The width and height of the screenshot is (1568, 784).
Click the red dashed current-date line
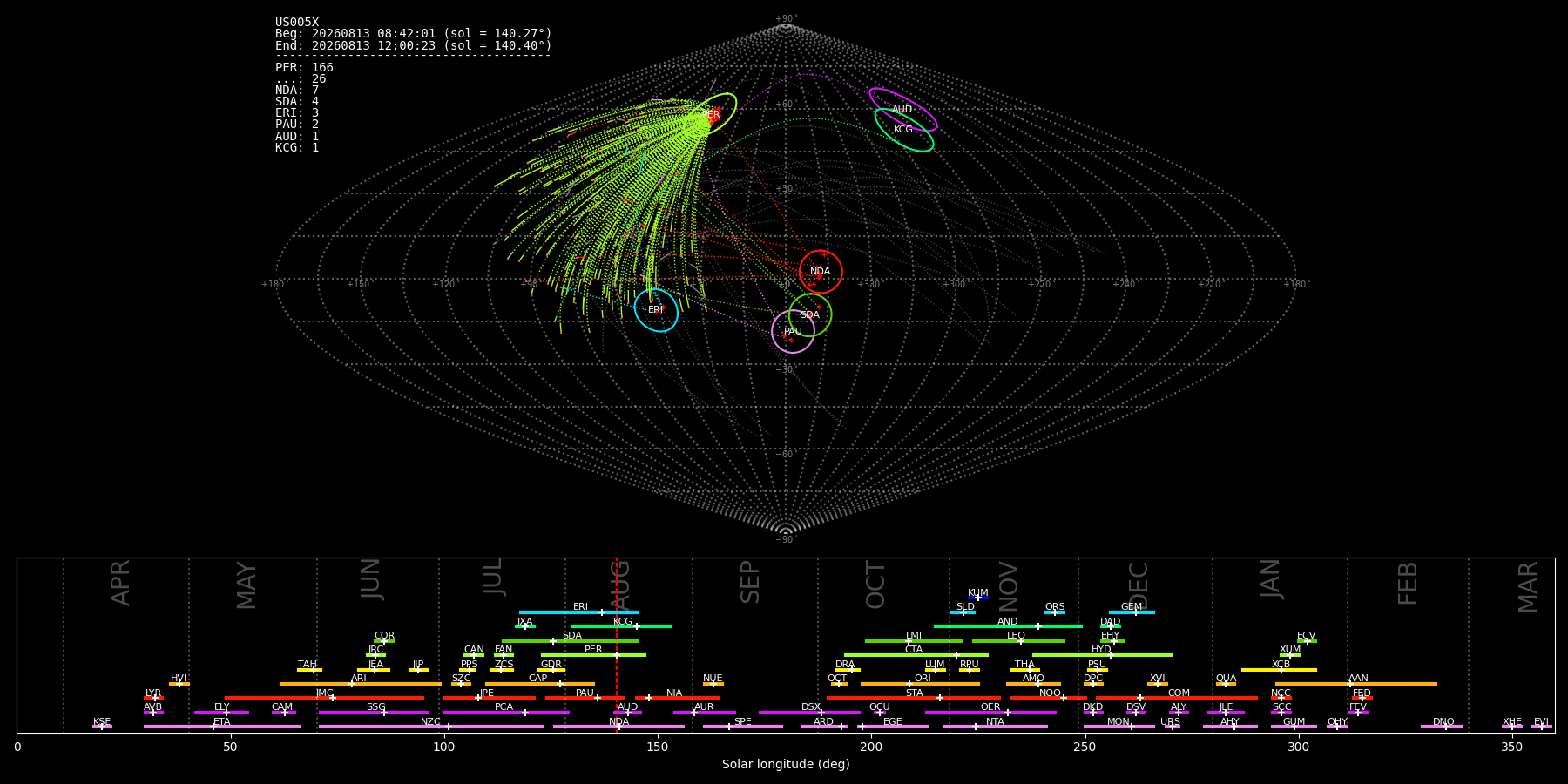(x=617, y=645)
